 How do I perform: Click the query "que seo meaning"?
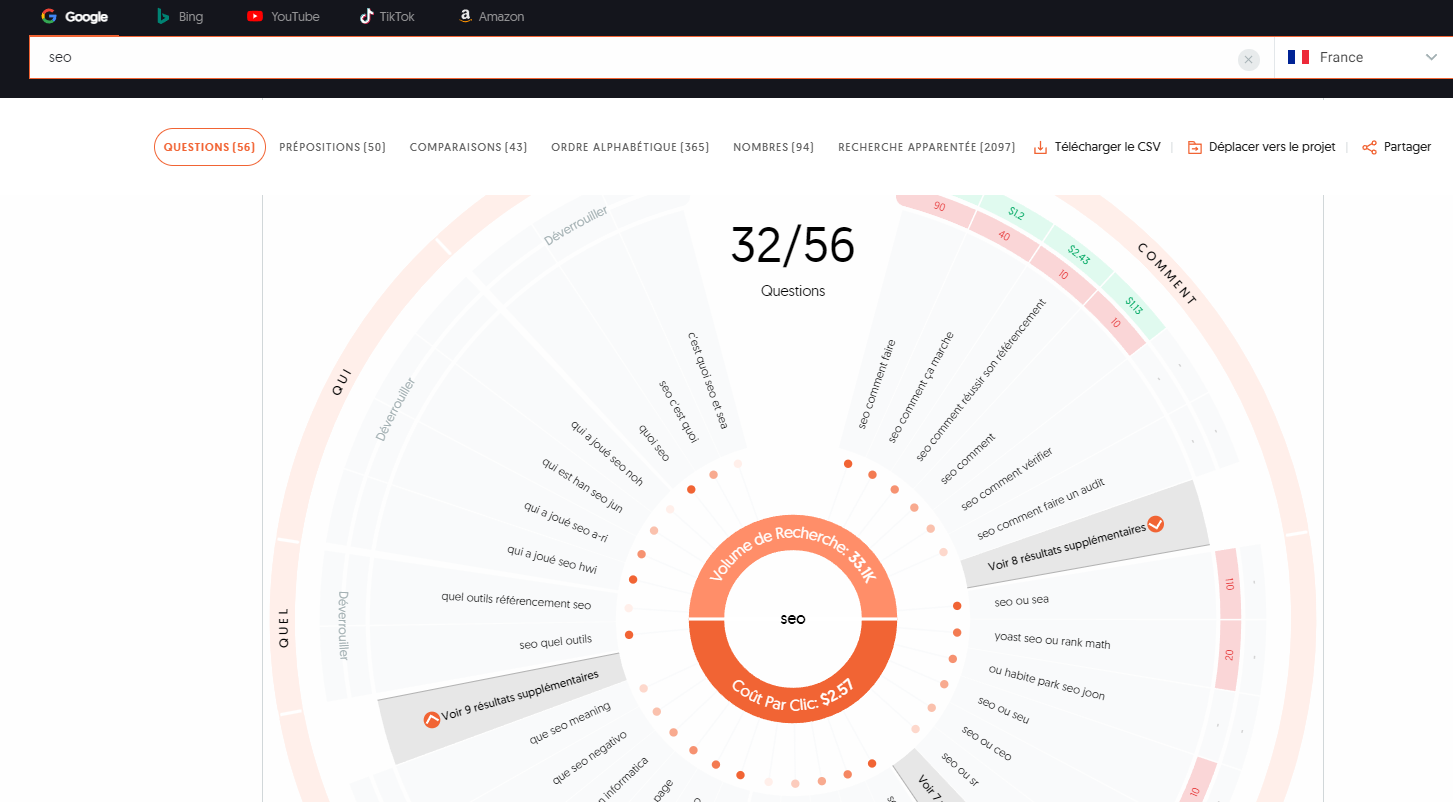570,723
